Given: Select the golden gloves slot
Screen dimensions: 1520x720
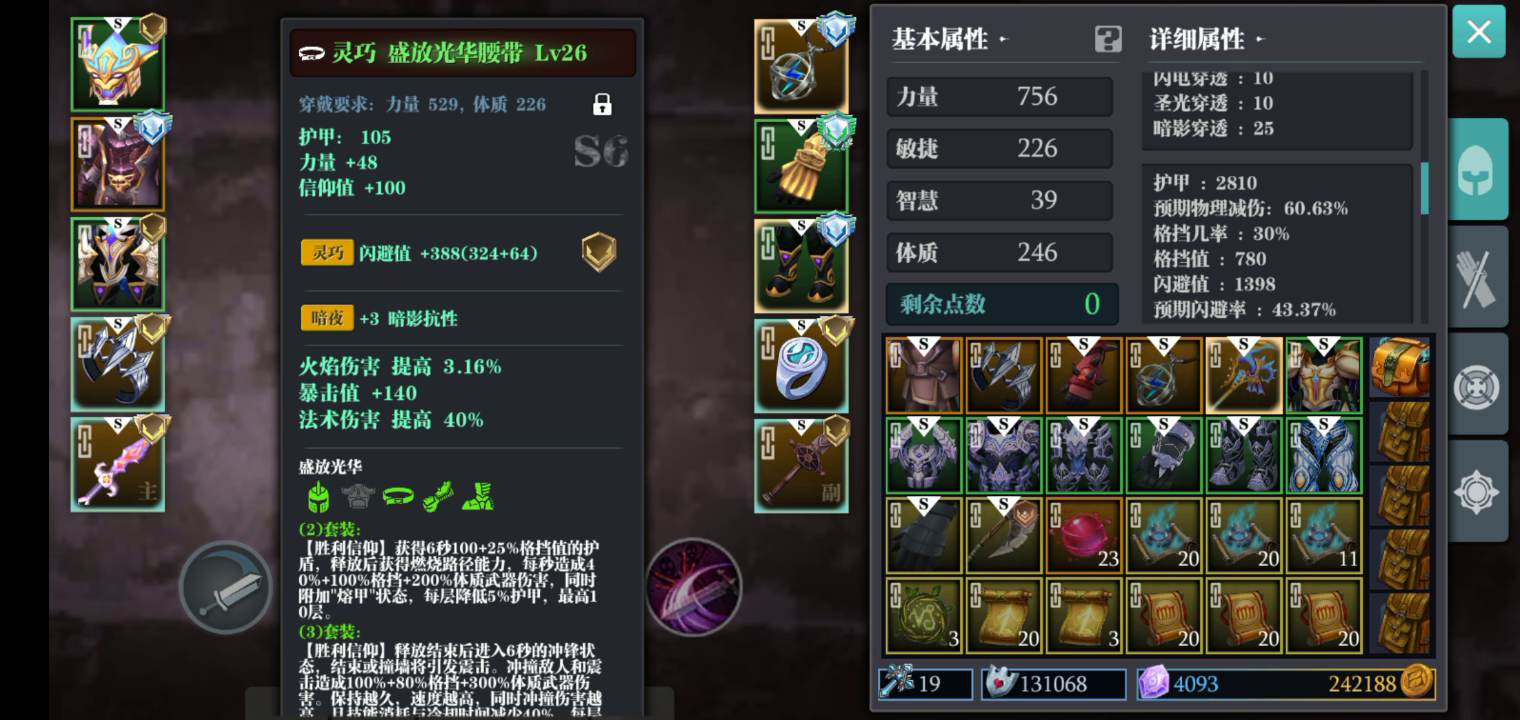Looking at the screenshot, I should pyautogui.click(x=801, y=166).
